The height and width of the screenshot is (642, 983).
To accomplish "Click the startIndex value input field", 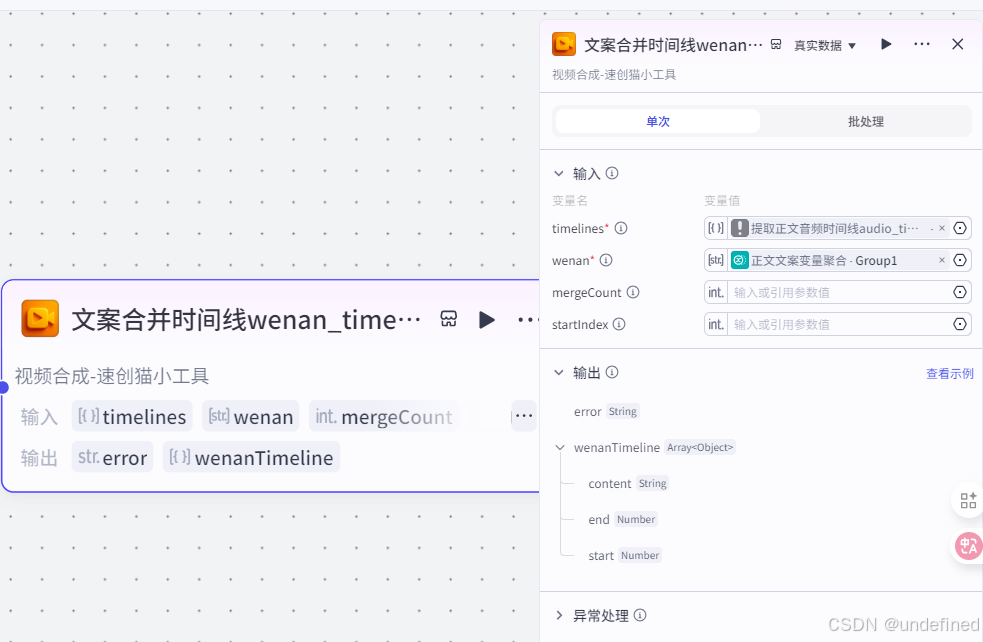I will coord(838,324).
